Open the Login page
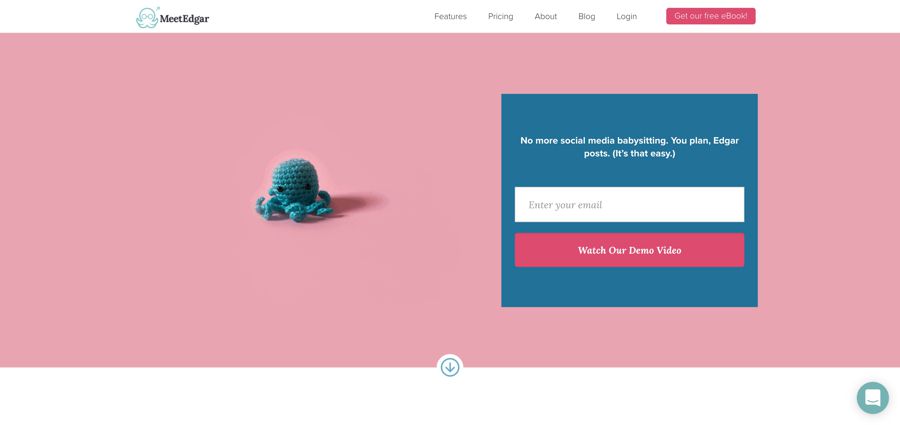 627,16
